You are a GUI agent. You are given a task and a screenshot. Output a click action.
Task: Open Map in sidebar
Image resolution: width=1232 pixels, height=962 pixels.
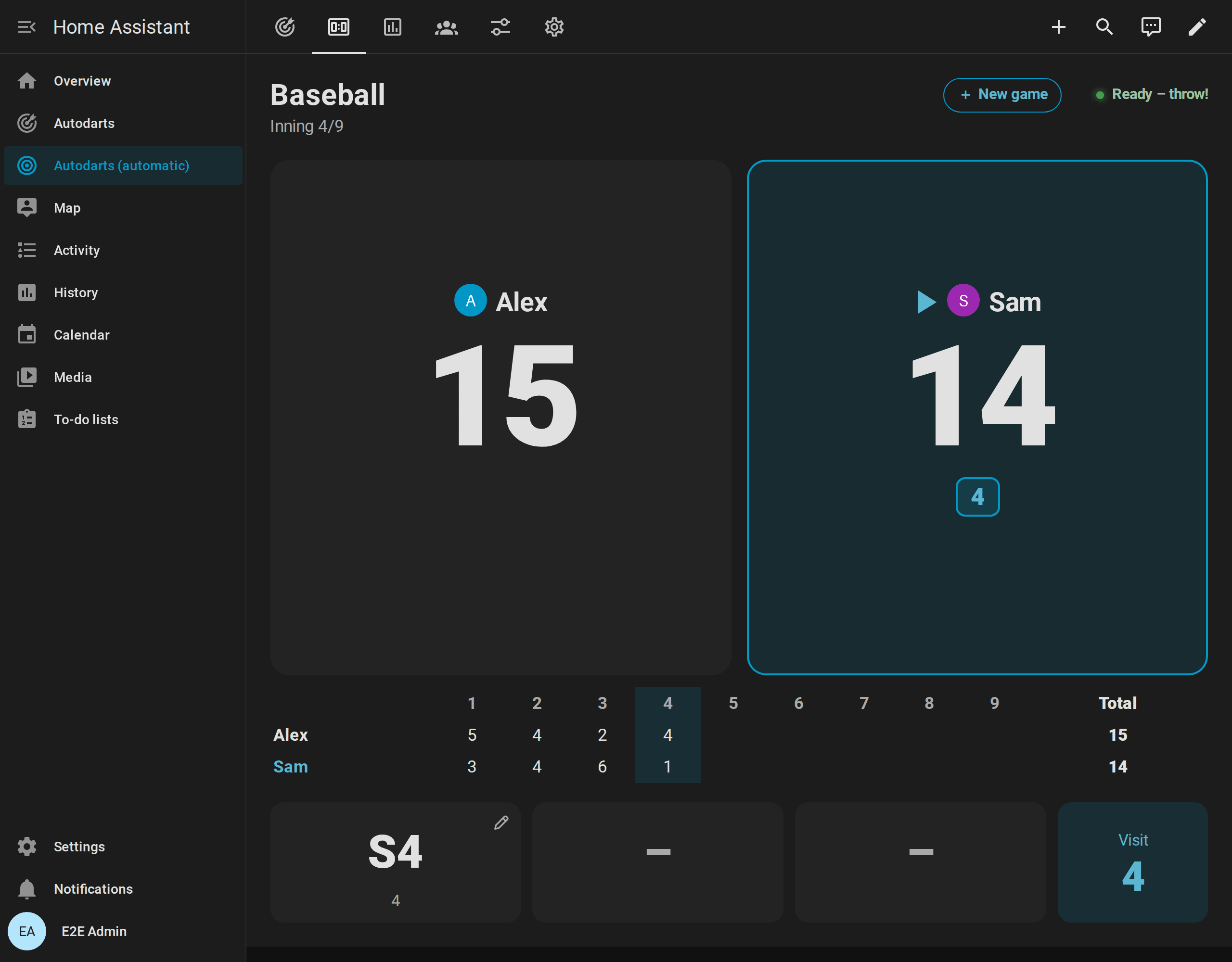[123, 207]
